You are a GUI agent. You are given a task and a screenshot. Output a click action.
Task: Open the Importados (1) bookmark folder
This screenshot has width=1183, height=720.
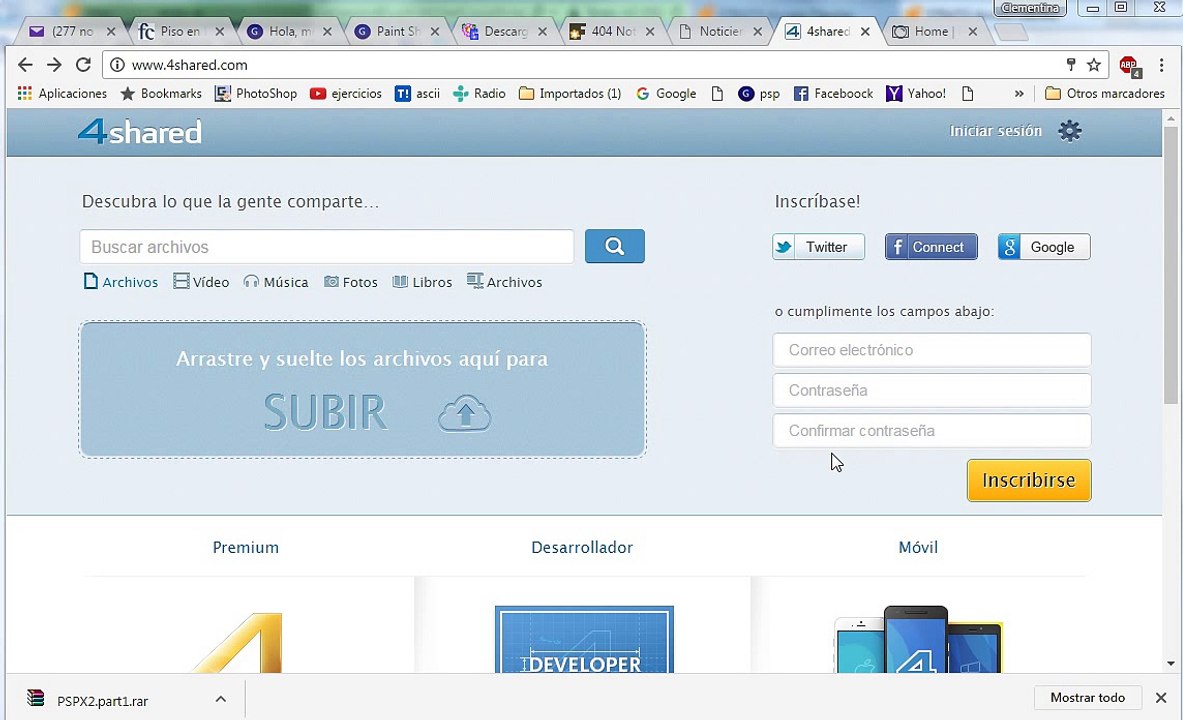point(570,94)
